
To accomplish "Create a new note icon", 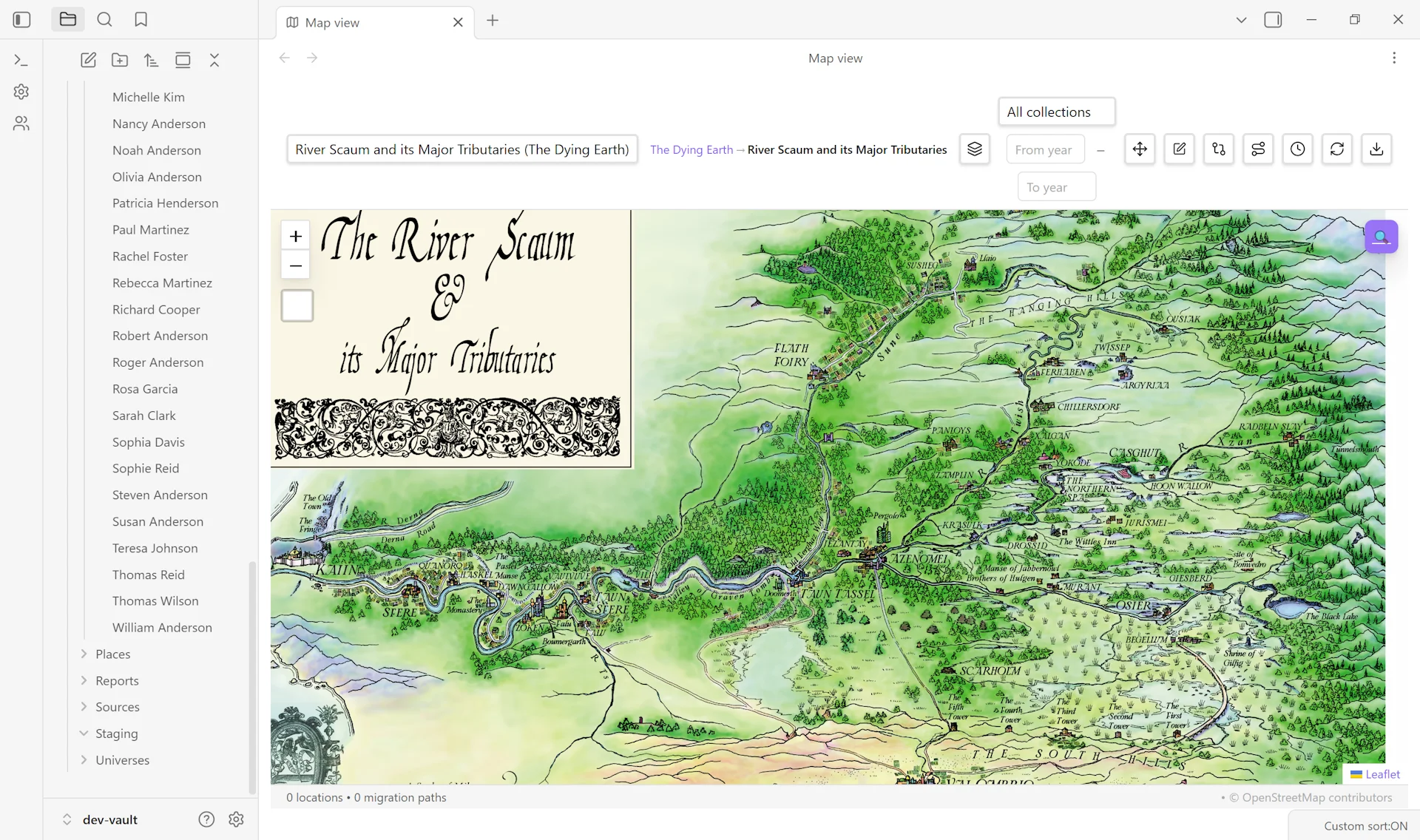I will 89,61.
